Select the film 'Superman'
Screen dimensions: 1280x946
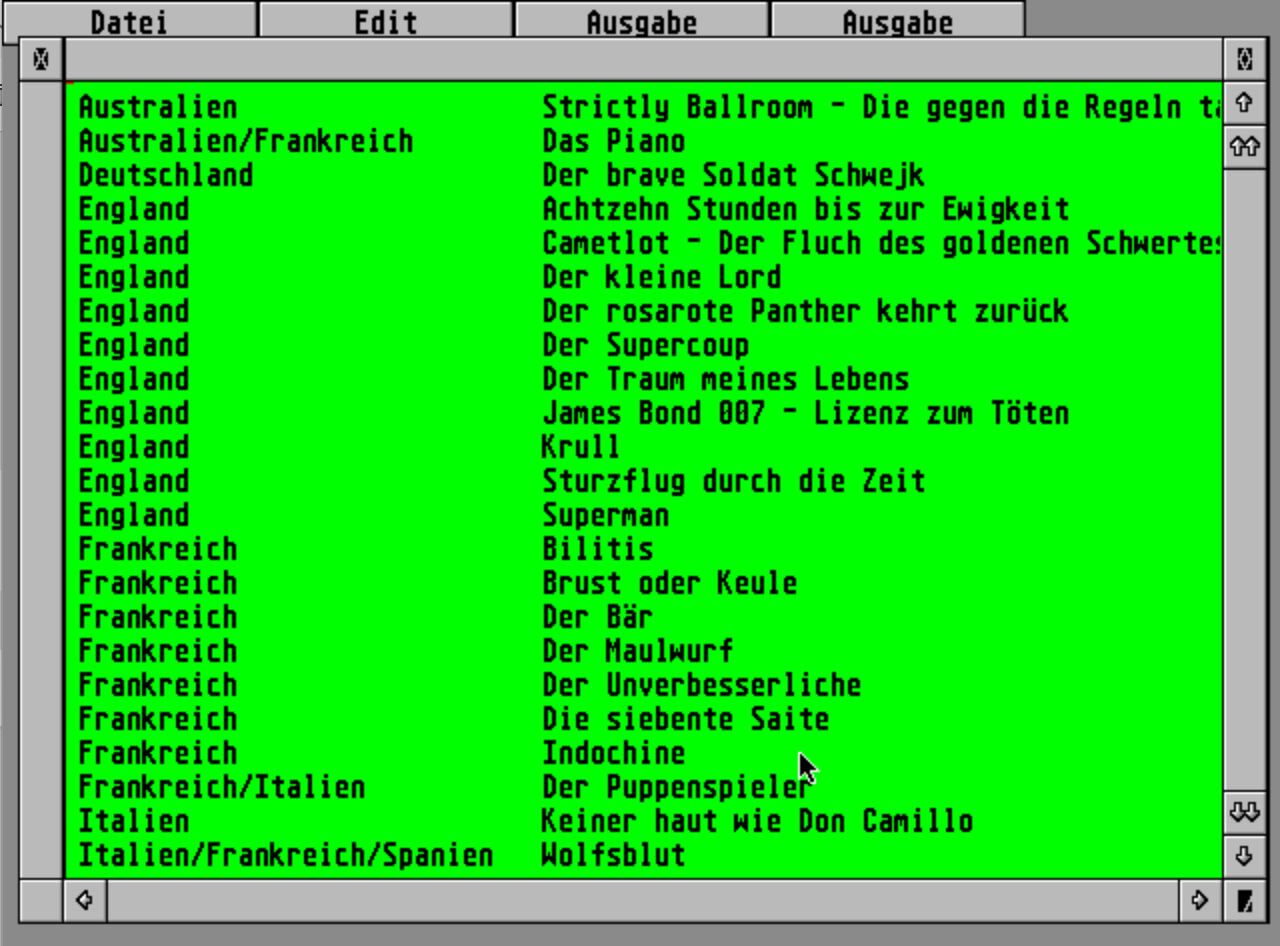[605, 515]
